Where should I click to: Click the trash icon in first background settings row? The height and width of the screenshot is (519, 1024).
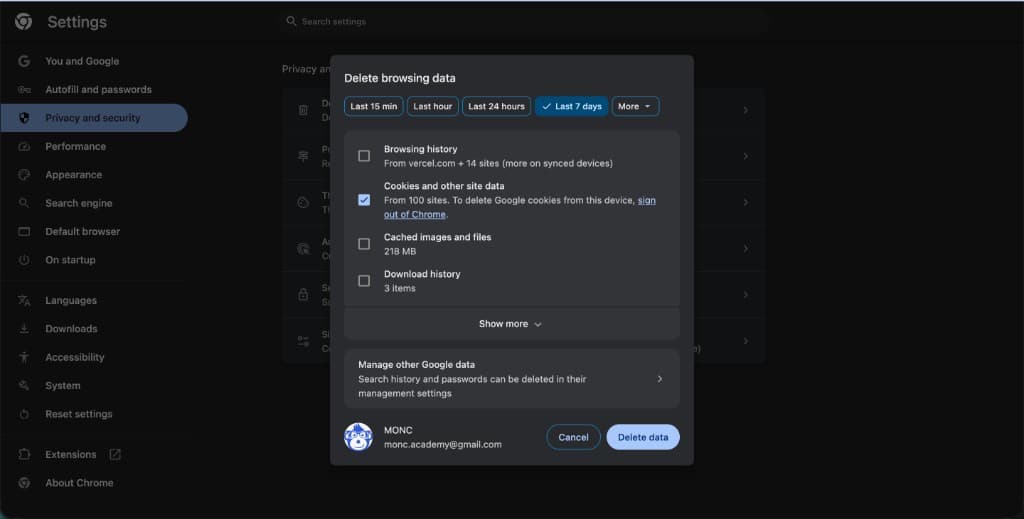(303, 110)
